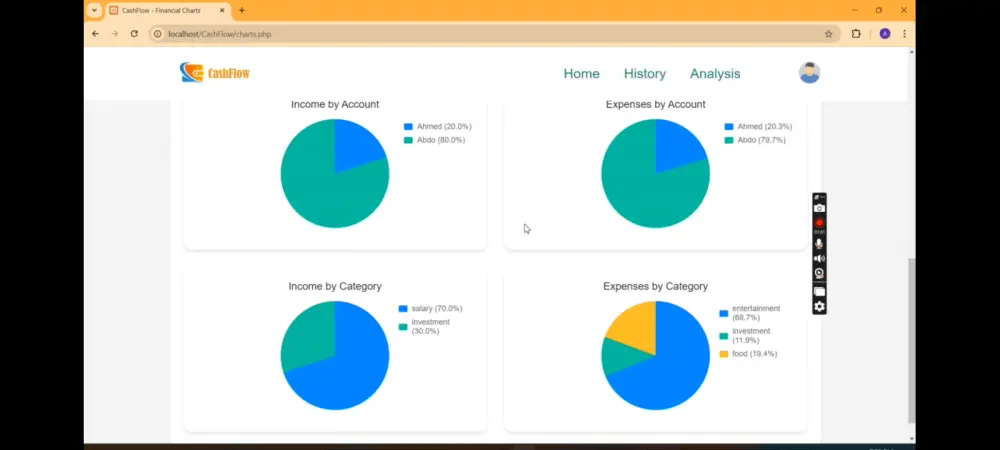This screenshot has height=450, width=1000.
Task: Open the user profile avatar
Action: [x=809, y=73]
